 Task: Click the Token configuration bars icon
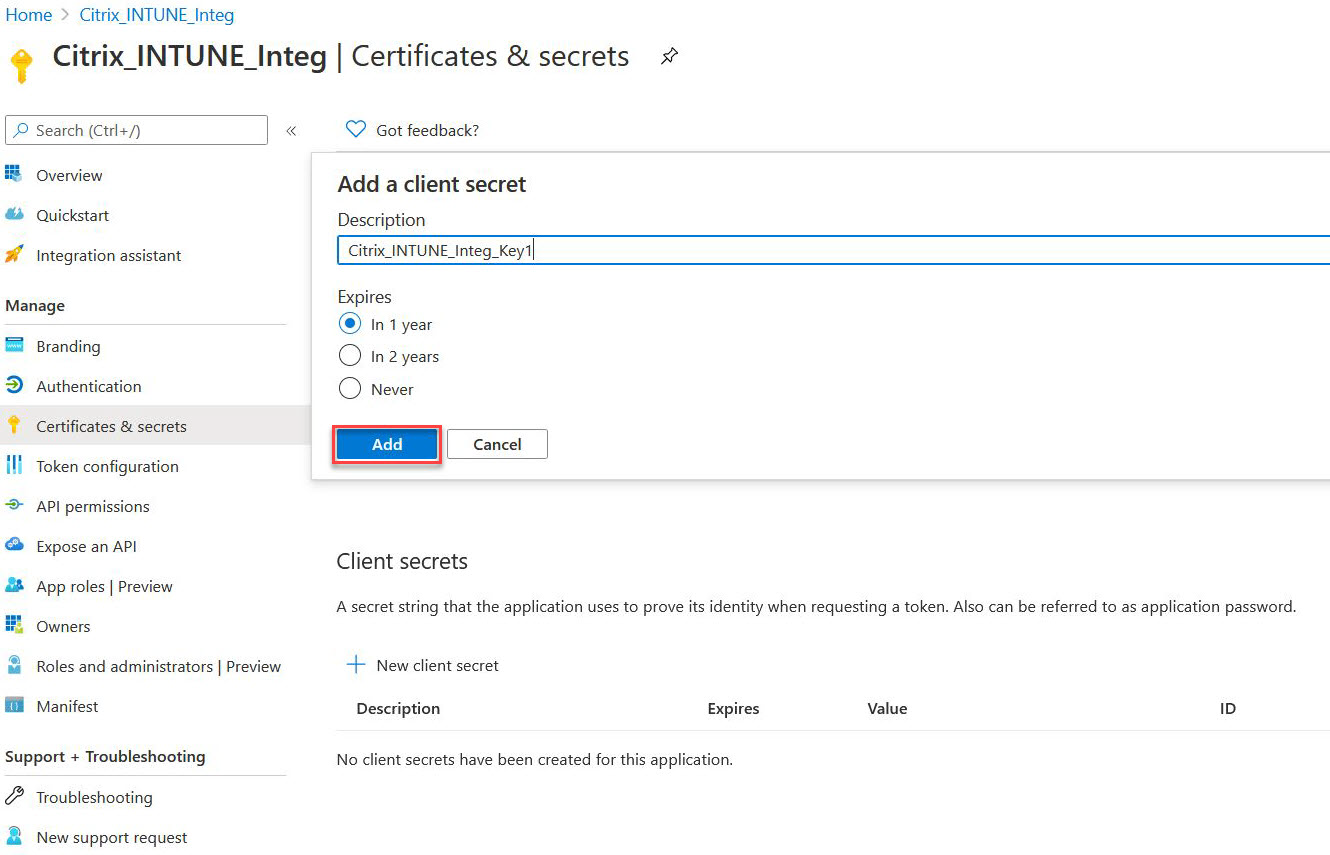(14, 466)
